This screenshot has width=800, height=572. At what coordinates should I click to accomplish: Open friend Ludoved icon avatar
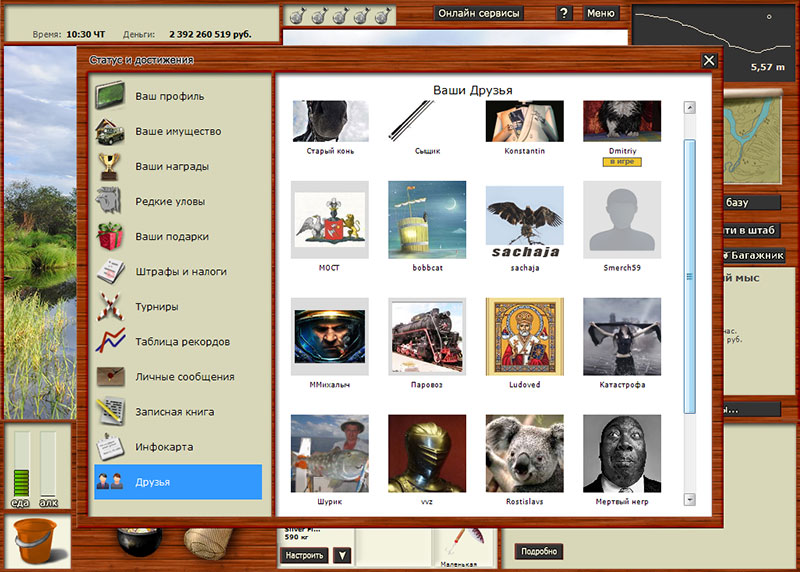[524, 336]
